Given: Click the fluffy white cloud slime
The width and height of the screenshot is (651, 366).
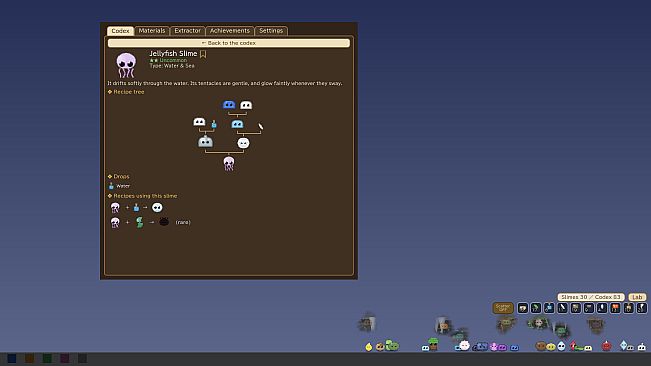Looking at the screenshot, I should (464, 345).
